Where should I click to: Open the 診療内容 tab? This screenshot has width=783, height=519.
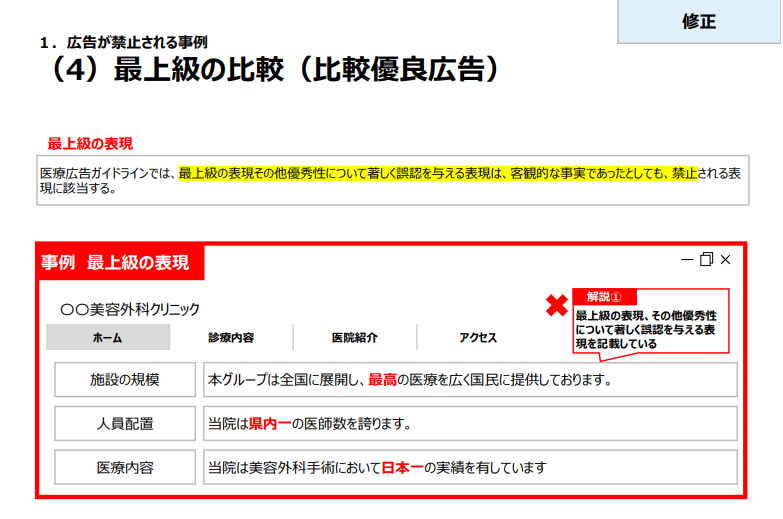(231, 338)
